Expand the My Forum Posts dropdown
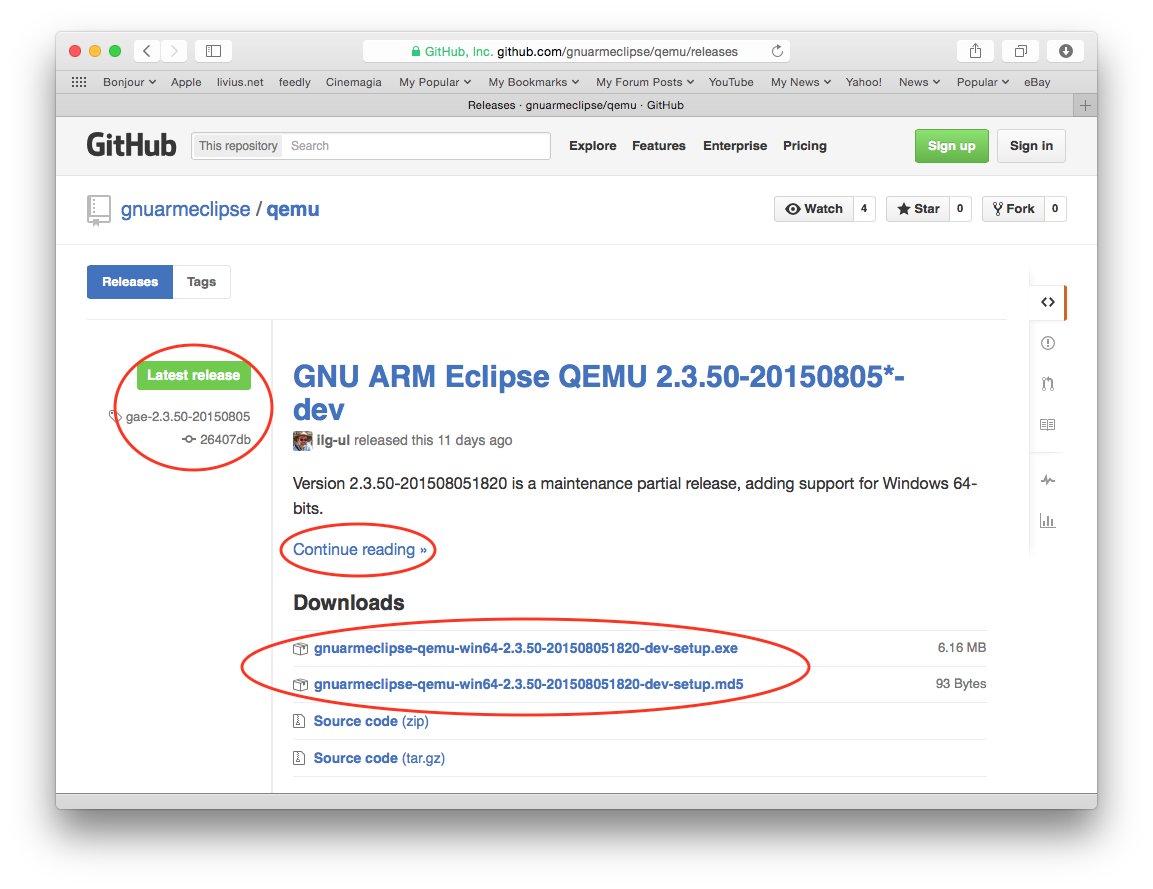The image size is (1153, 889). coord(645,82)
